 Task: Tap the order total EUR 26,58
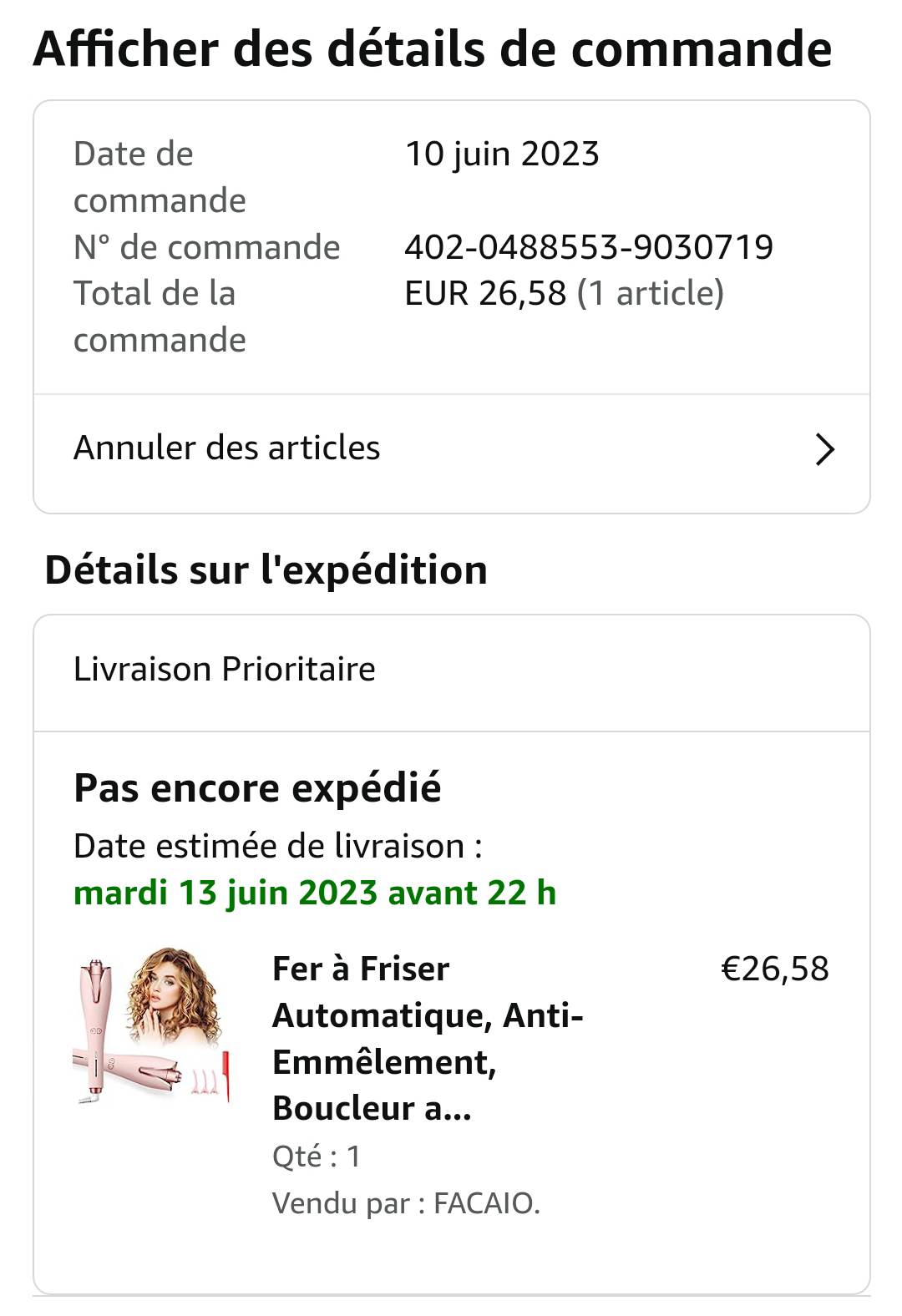(x=485, y=293)
